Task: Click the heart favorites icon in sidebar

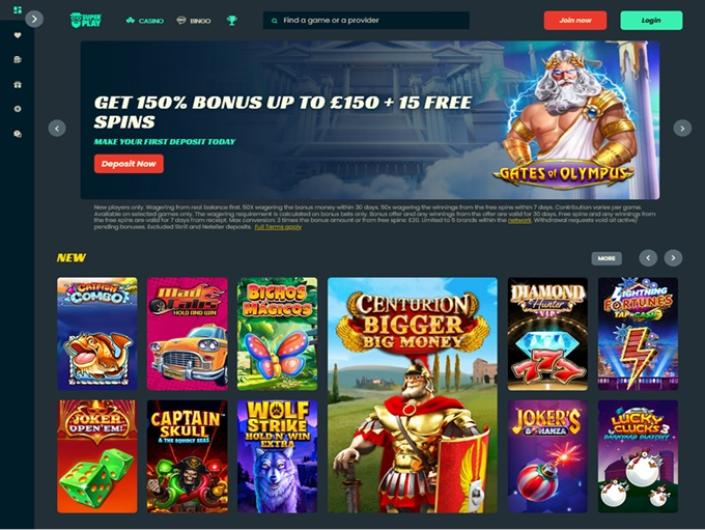Action: (x=18, y=35)
